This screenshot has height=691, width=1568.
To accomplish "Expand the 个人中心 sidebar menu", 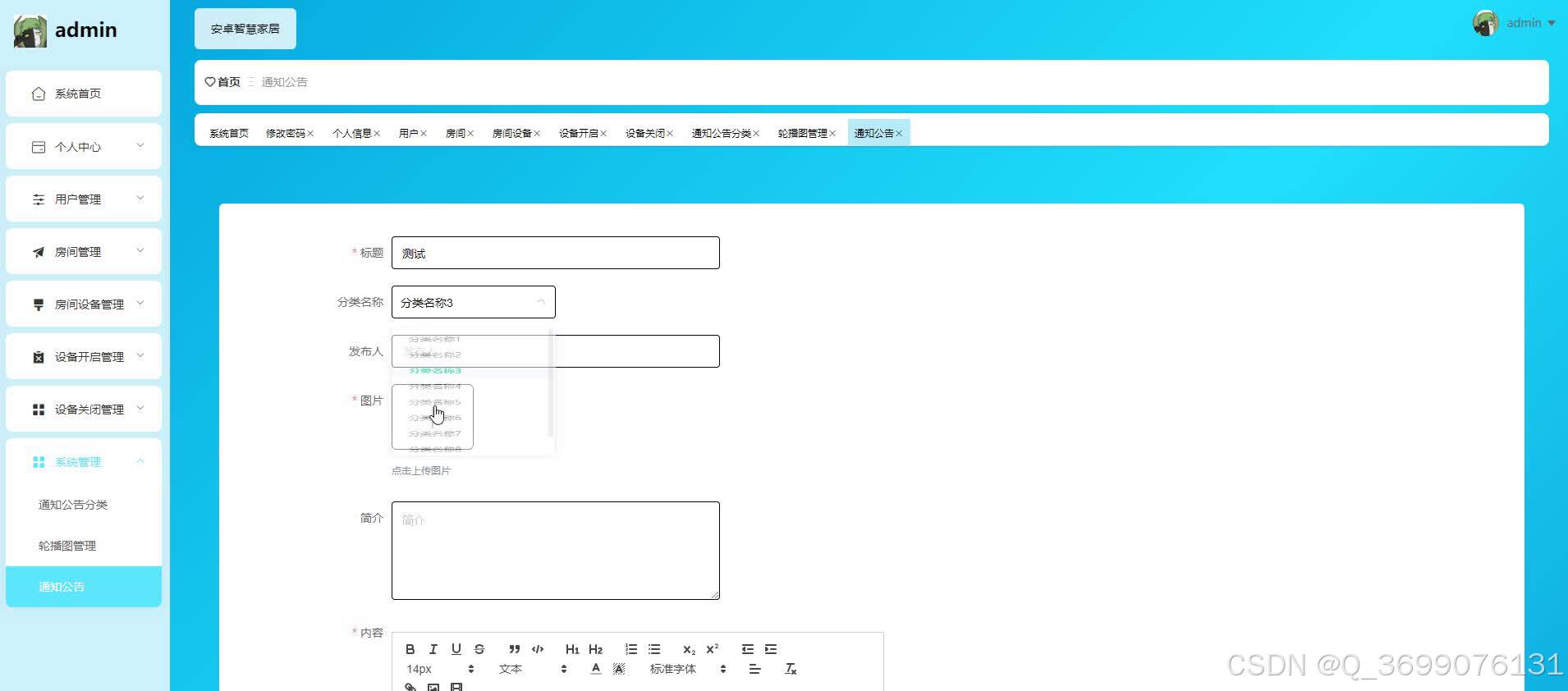I will coord(84,146).
